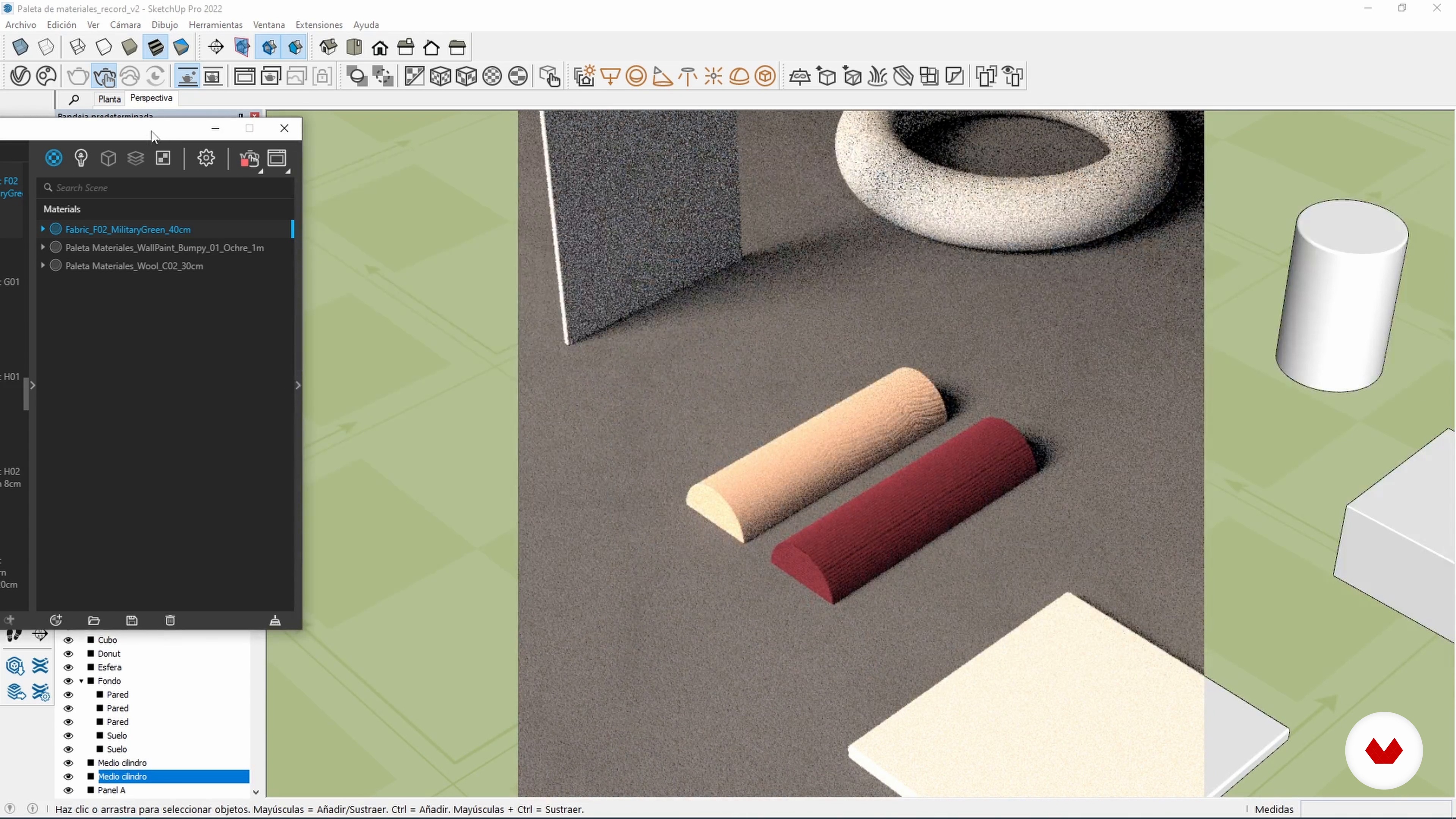1456x819 pixels.
Task: Toggle the section planes display icon
Action: tap(243, 47)
